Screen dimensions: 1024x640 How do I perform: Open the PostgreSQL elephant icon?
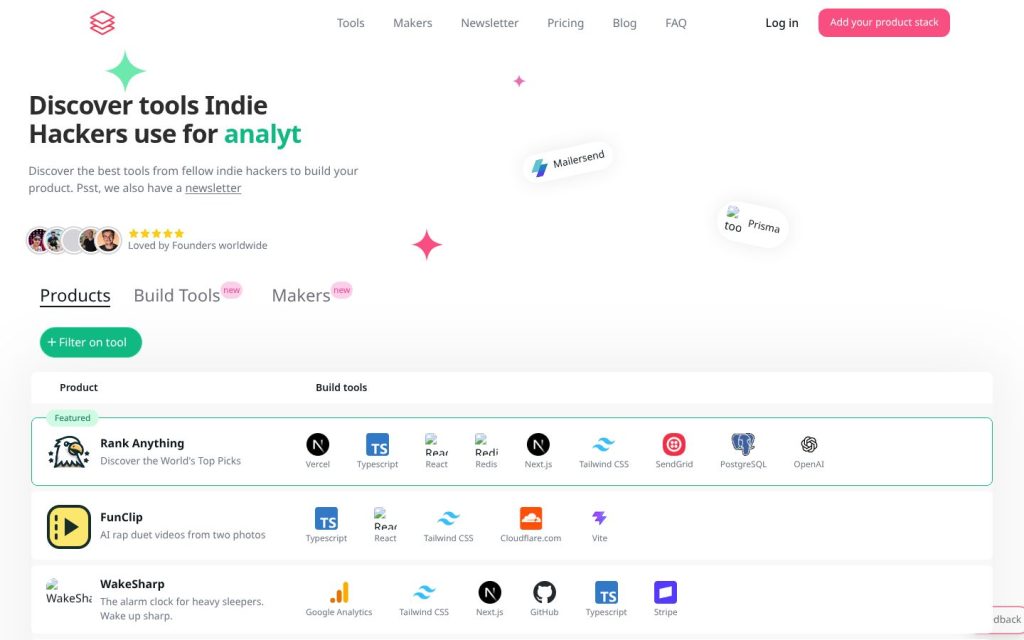click(x=743, y=445)
